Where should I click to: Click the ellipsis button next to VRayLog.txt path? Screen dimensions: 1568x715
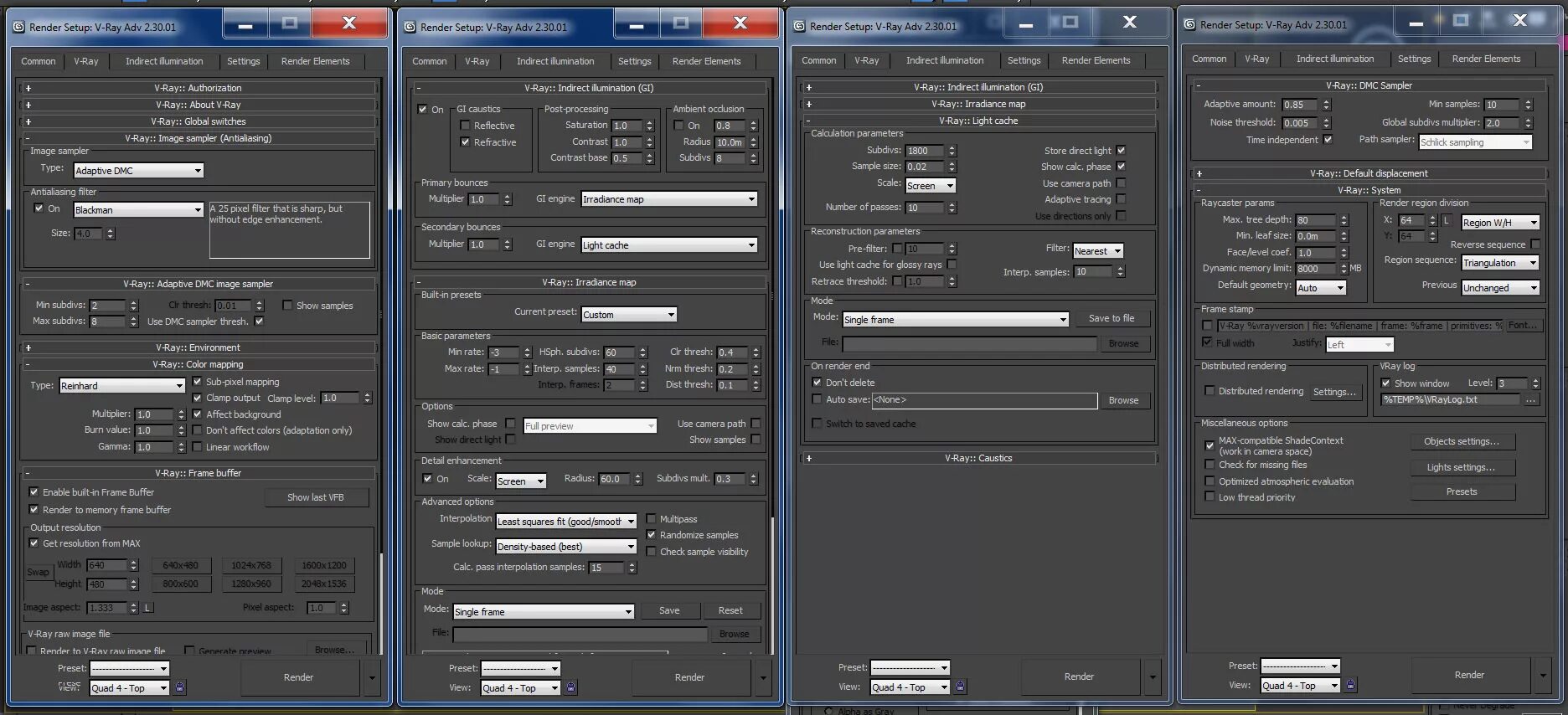[x=1531, y=400]
